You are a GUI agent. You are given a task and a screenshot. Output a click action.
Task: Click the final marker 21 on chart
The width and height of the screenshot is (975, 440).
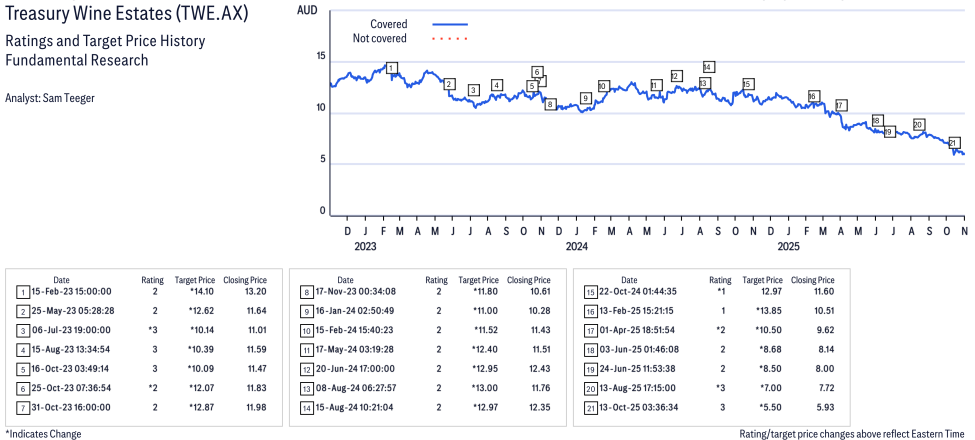click(953, 143)
